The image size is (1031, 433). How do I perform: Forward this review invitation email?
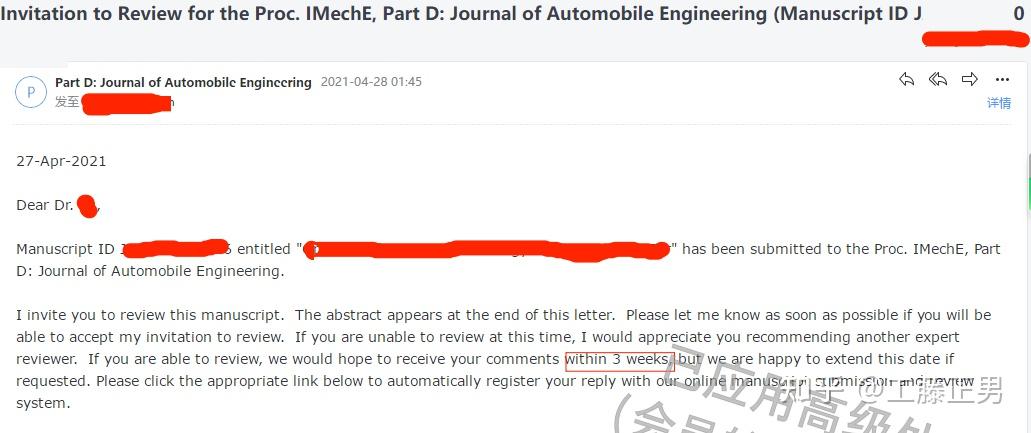(x=970, y=80)
